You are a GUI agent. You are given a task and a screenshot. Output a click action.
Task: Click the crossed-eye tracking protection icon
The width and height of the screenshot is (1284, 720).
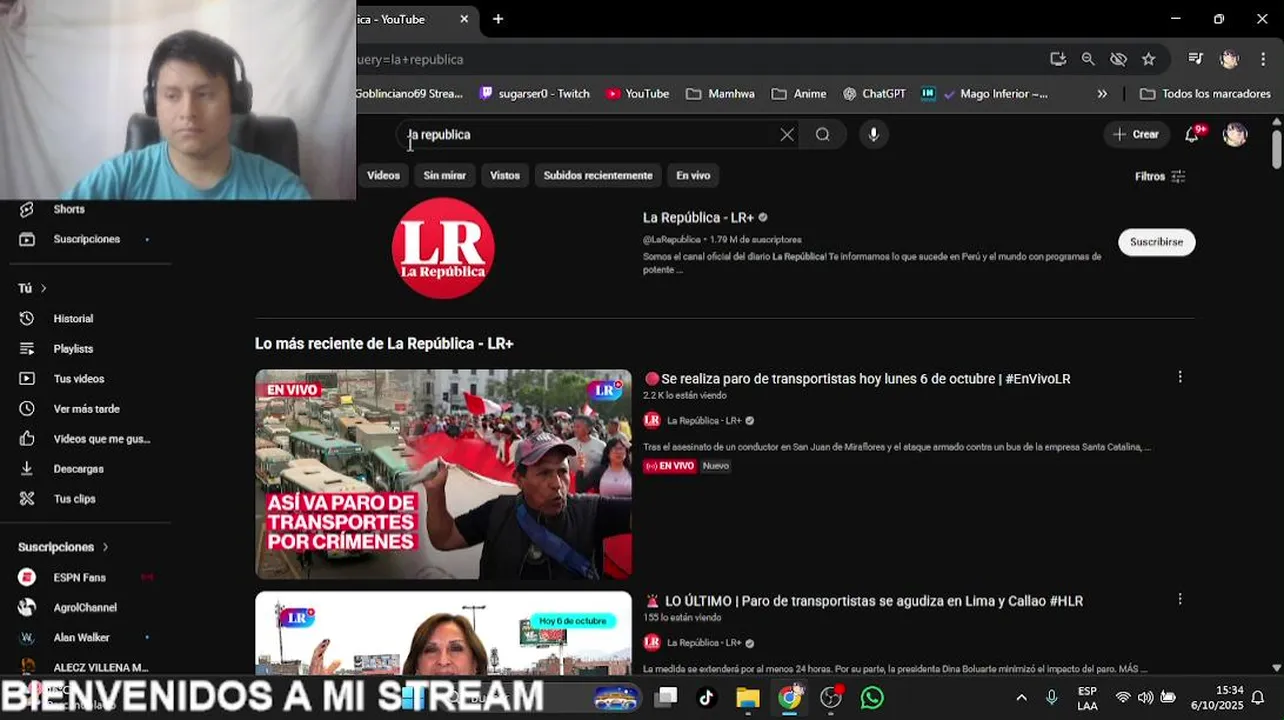(x=1118, y=59)
